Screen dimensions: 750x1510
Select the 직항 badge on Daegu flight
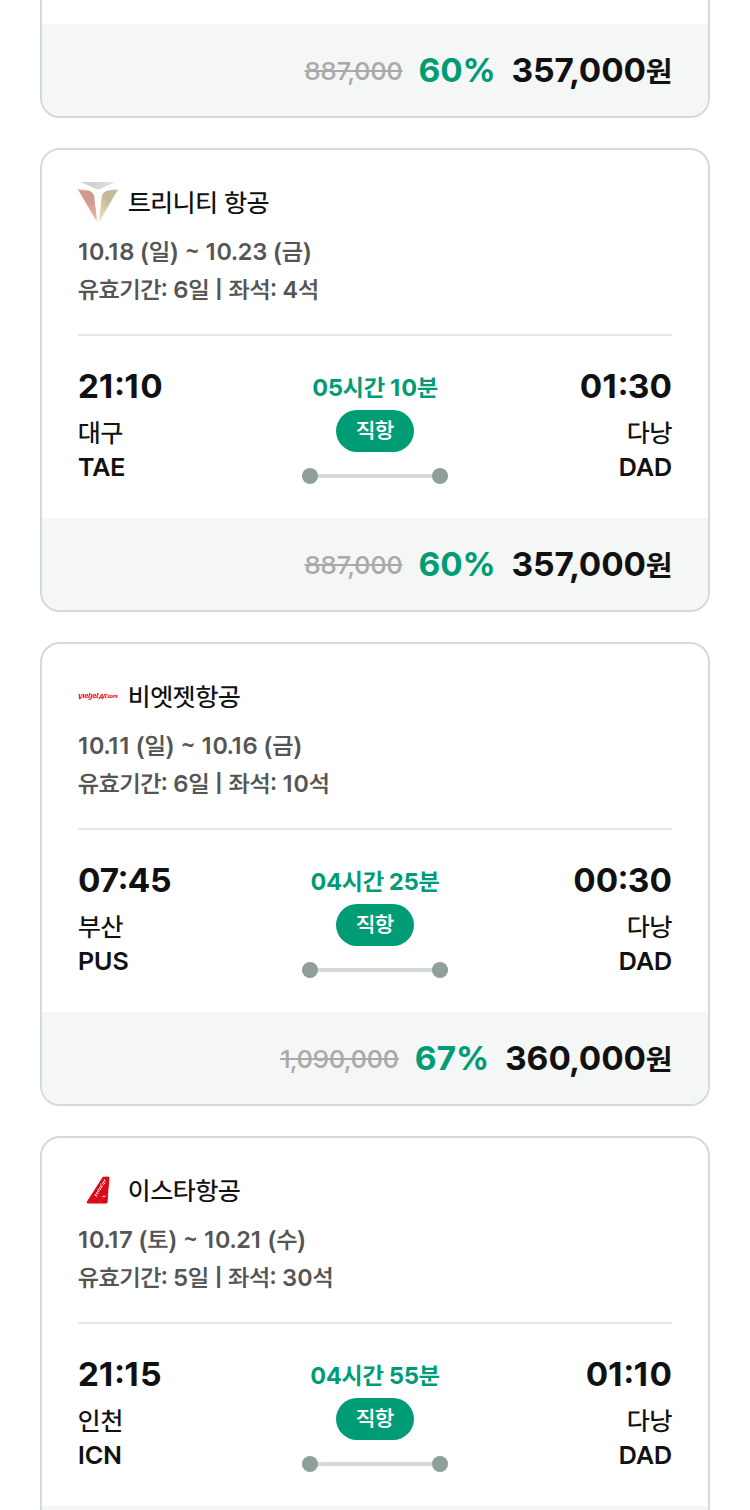[375, 431]
